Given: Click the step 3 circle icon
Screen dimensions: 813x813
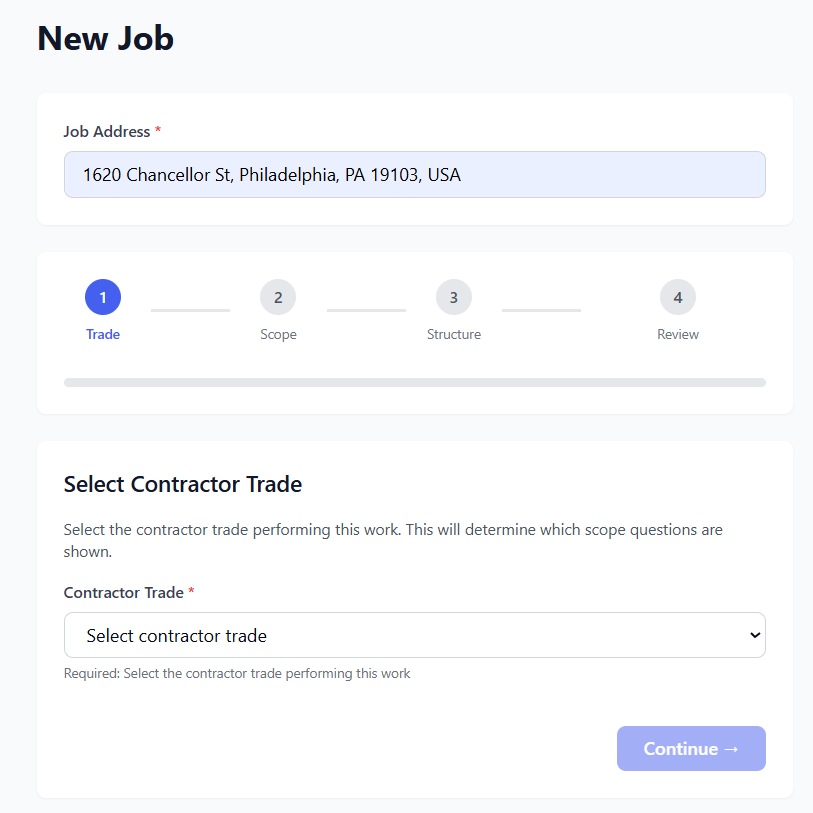Looking at the screenshot, I should (x=454, y=297).
